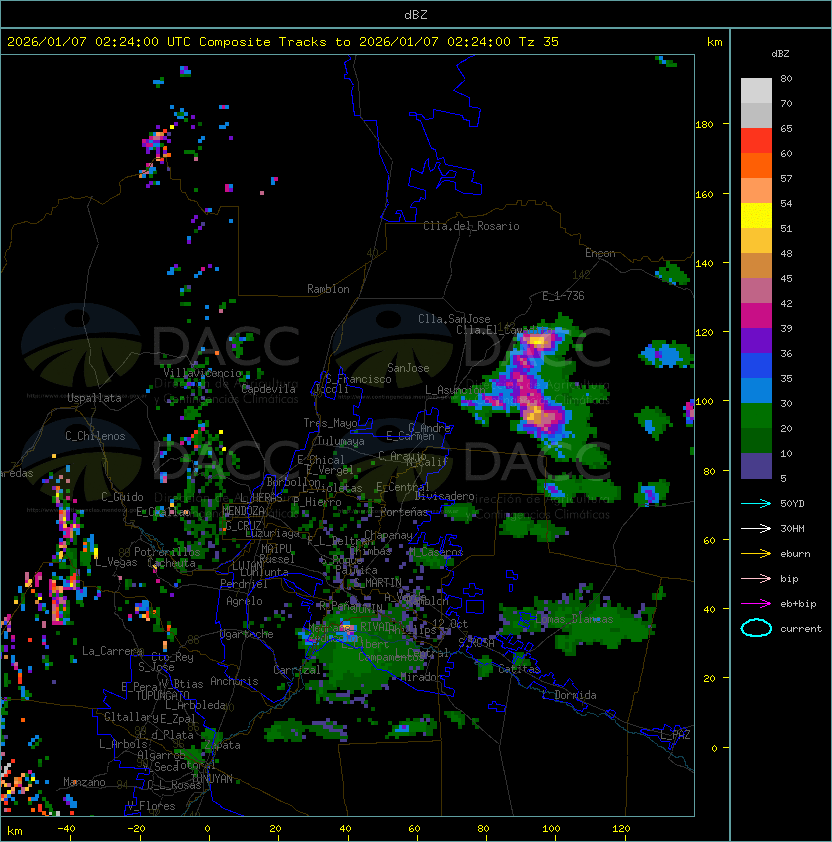Image resolution: width=832 pixels, height=842 pixels.
Task: Click the 'Tres_Mayo' map label
Action: pyautogui.click(x=330, y=423)
